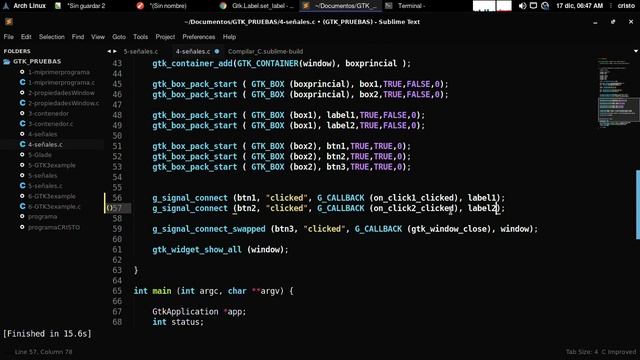Open 5-señales.c in sidebar
The width and height of the screenshot is (640, 360).
coord(45,186)
